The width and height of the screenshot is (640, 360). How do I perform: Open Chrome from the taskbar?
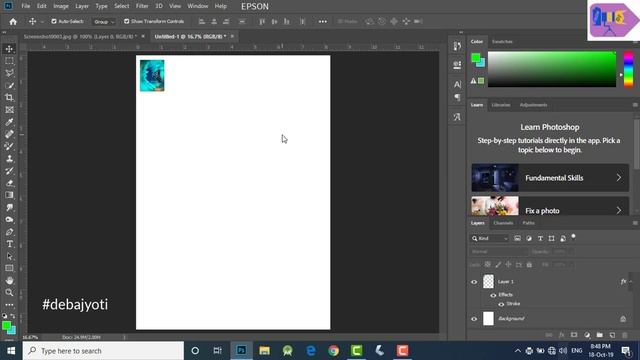[333, 351]
